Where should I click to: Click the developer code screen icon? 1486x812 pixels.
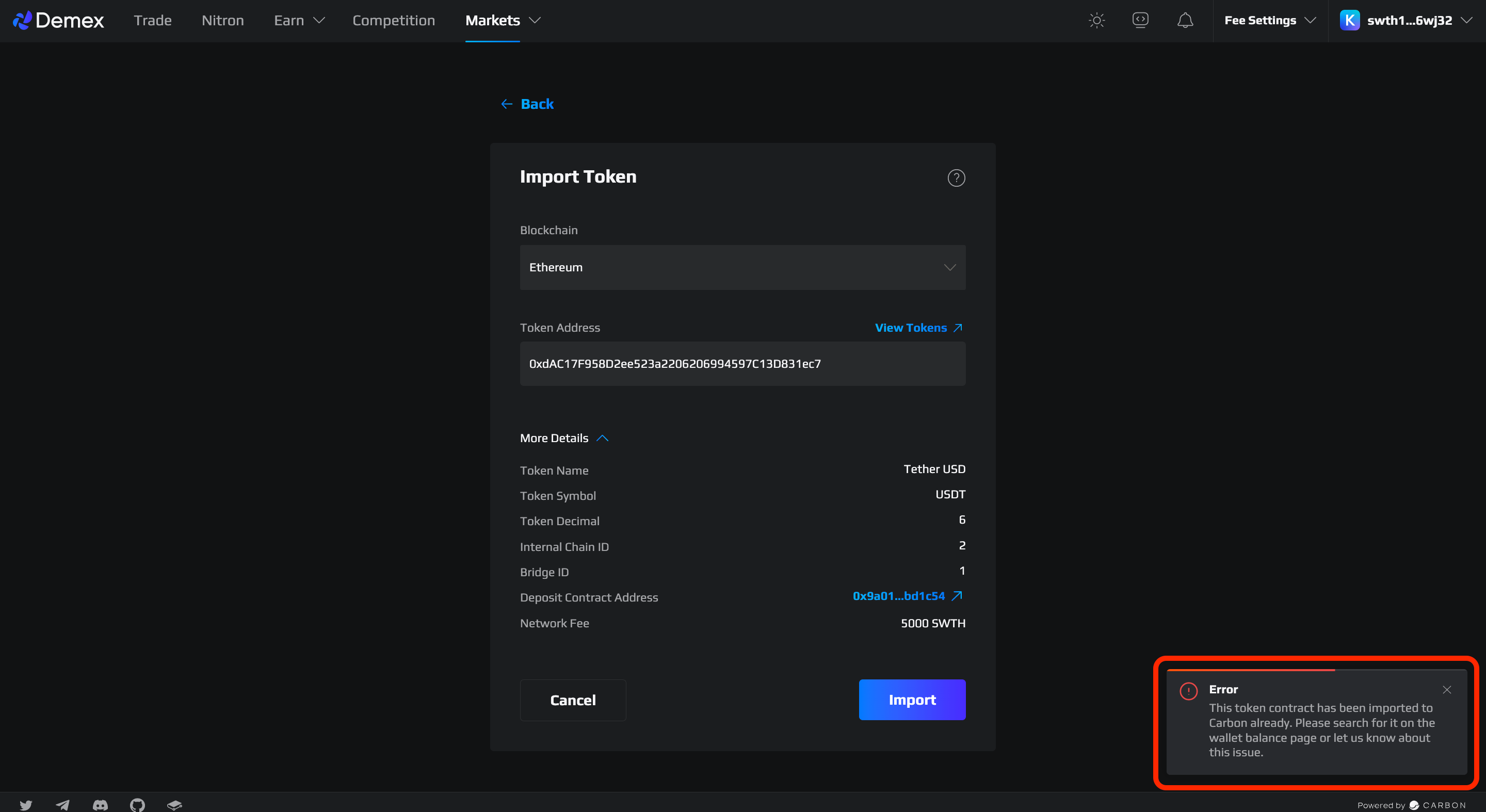coord(1140,21)
